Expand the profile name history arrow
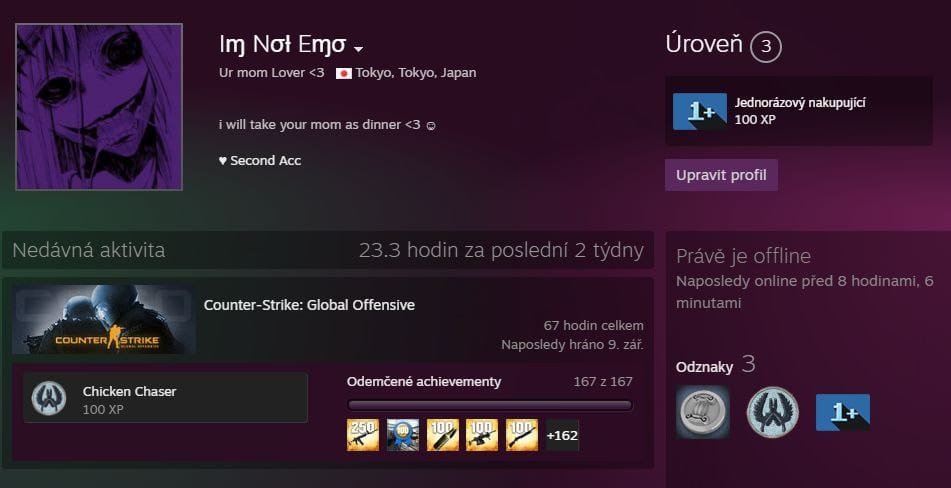The width and height of the screenshot is (951, 488). pyautogui.click(x=358, y=49)
